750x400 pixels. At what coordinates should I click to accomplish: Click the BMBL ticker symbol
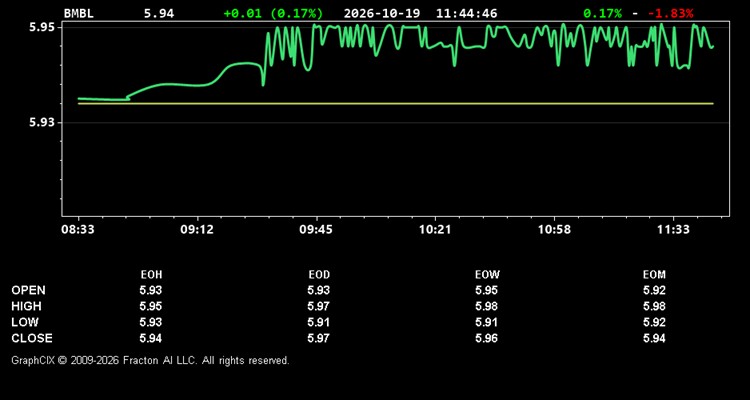[x=79, y=13]
